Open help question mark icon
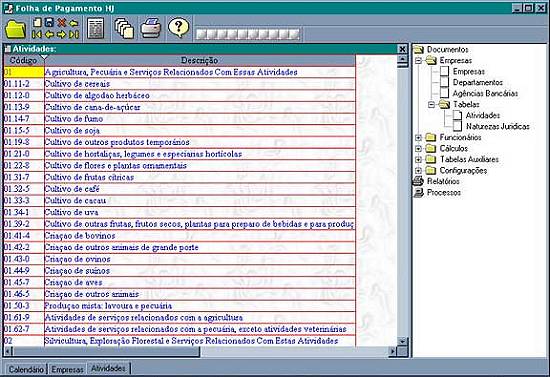This screenshot has width=550, height=377. pyautogui.click(x=178, y=27)
